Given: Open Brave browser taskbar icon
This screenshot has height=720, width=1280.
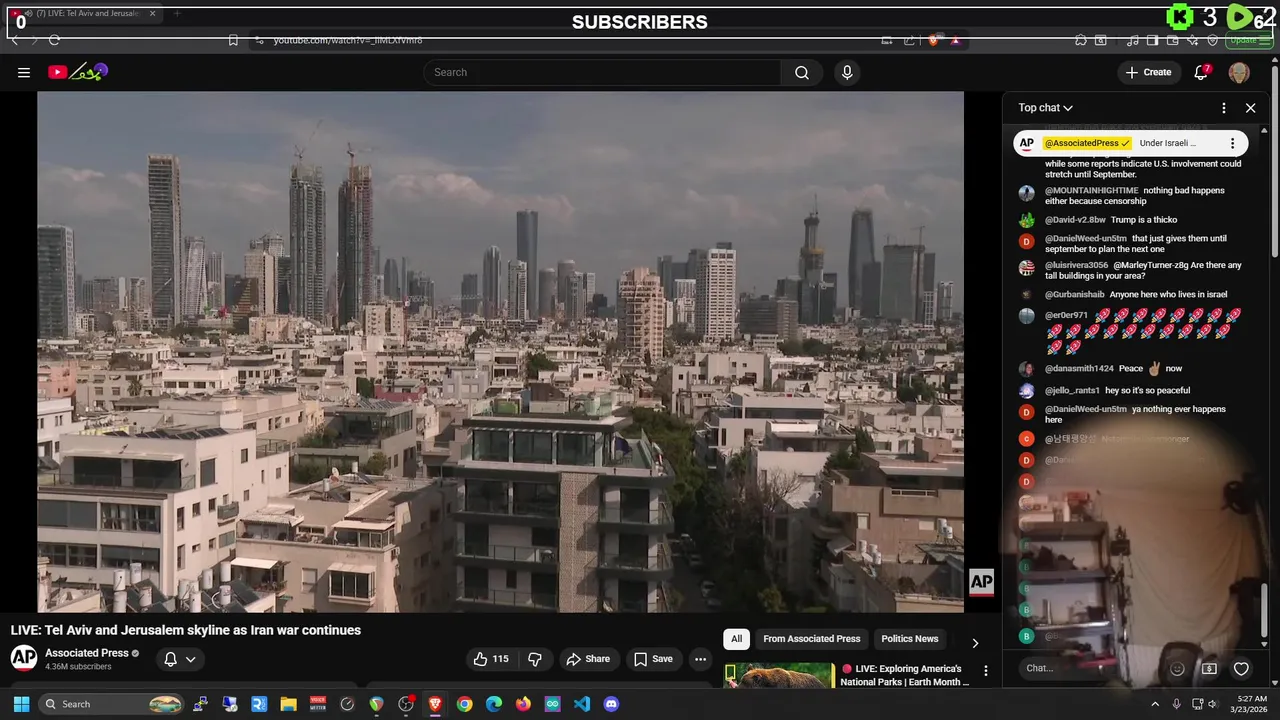Looking at the screenshot, I should coord(435,704).
